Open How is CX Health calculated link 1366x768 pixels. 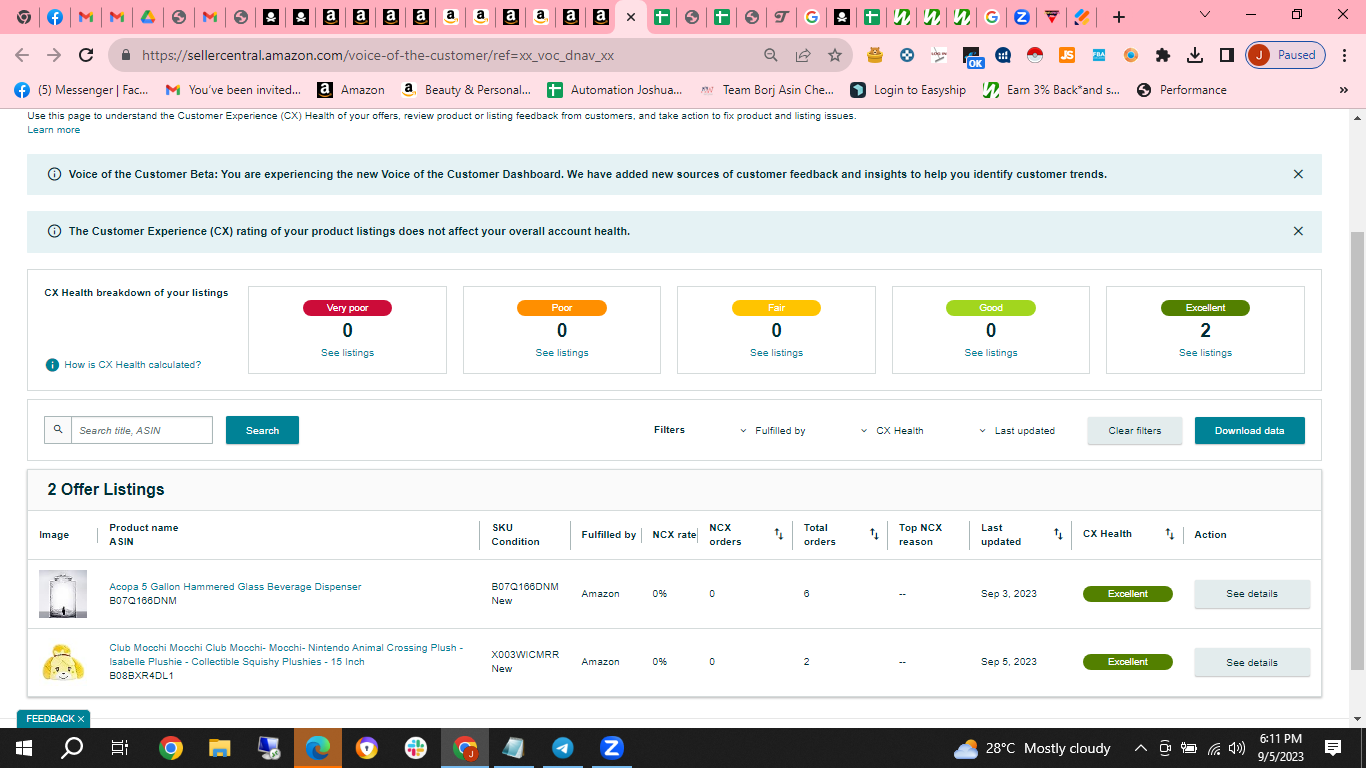(x=132, y=365)
